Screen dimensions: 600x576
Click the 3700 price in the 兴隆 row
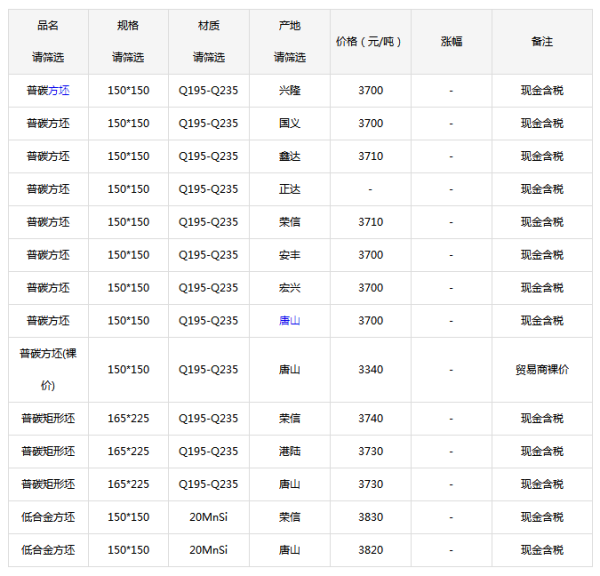pyautogui.click(x=370, y=90)
